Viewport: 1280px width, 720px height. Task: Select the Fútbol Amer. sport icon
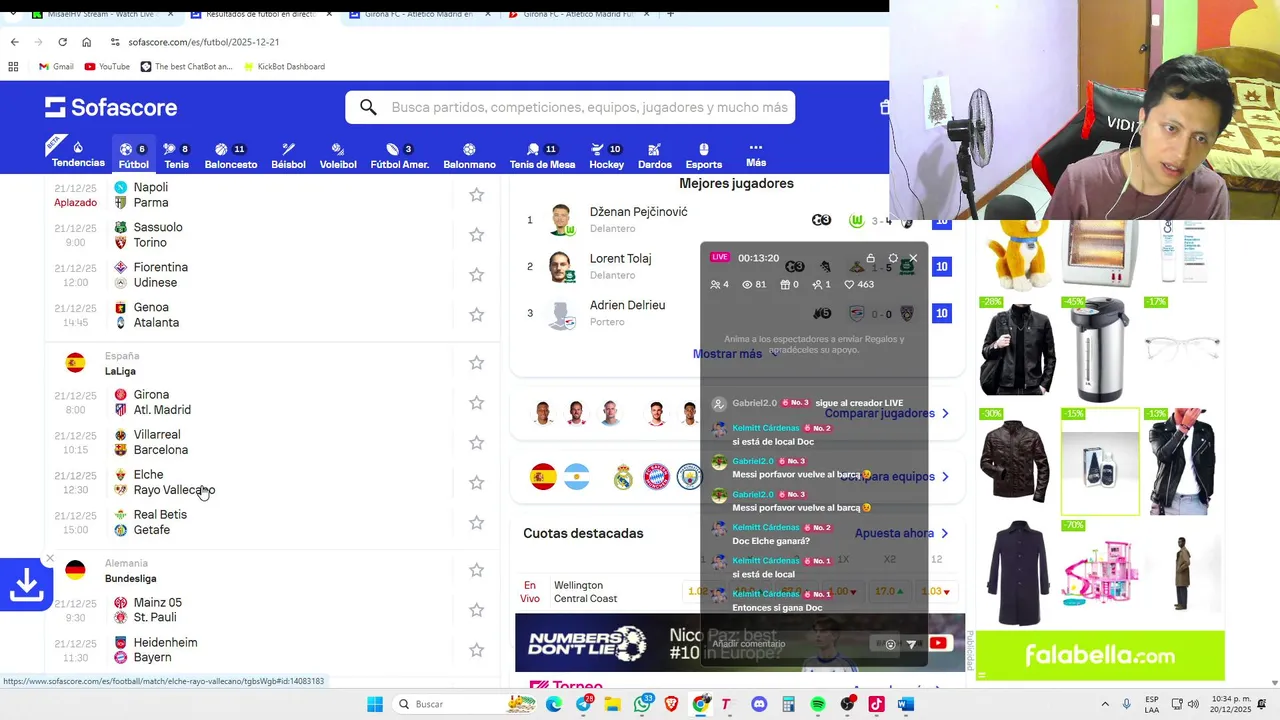[392, 149]
